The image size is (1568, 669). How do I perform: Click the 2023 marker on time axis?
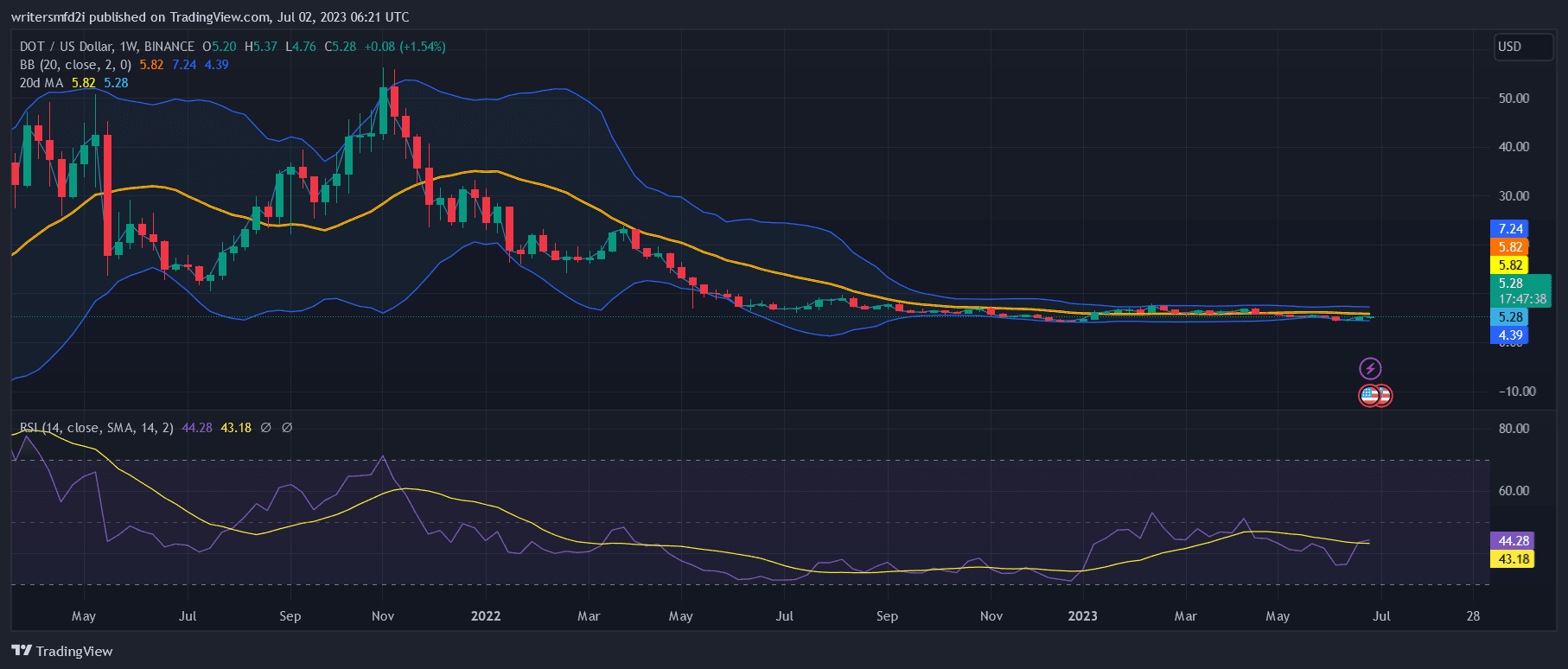[x=1082, y=616]
